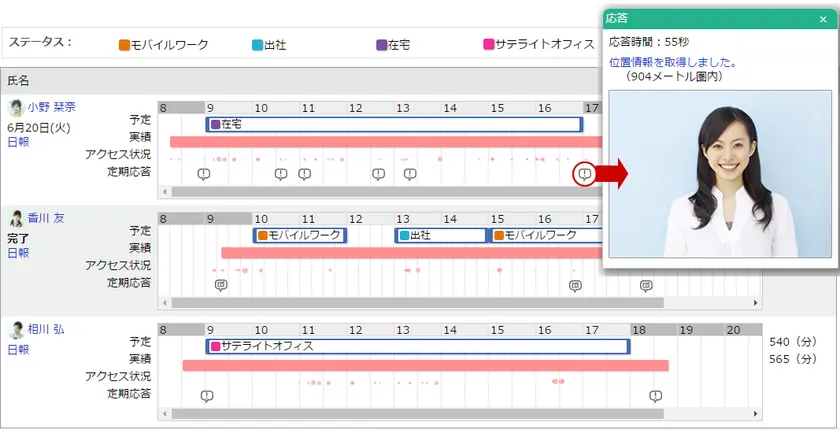The height and width of the screenshot is (430, 840).
Task: Click horizontal scrollbar thumb in 相川 弘's timeline
Action: tap(417, 414)
